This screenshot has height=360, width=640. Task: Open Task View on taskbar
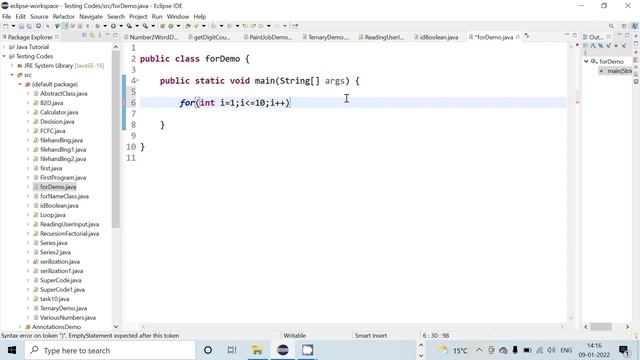(x=232, y=350)
